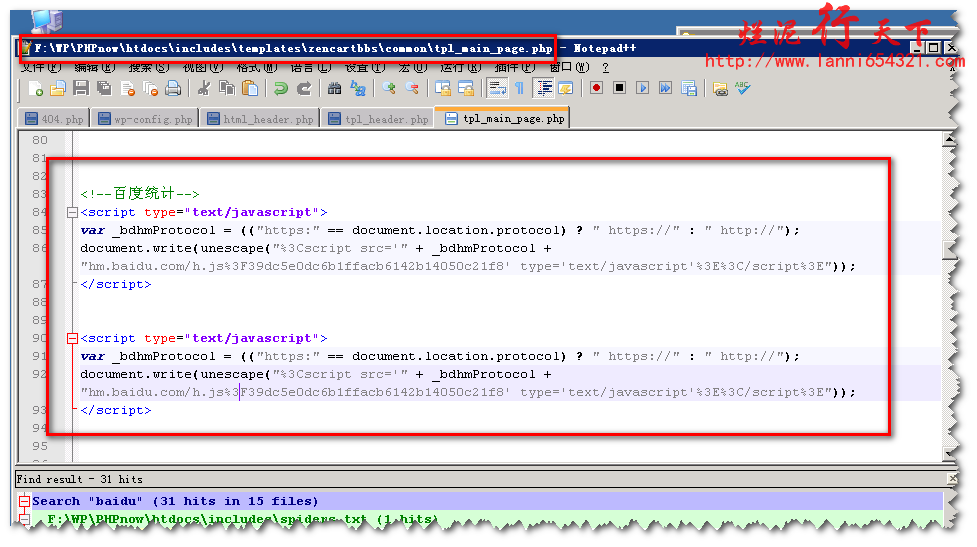This screenshot has width=977, height=547.
Task: Collapse script block fold marker at line 90
Action: [x=71, y=339]
